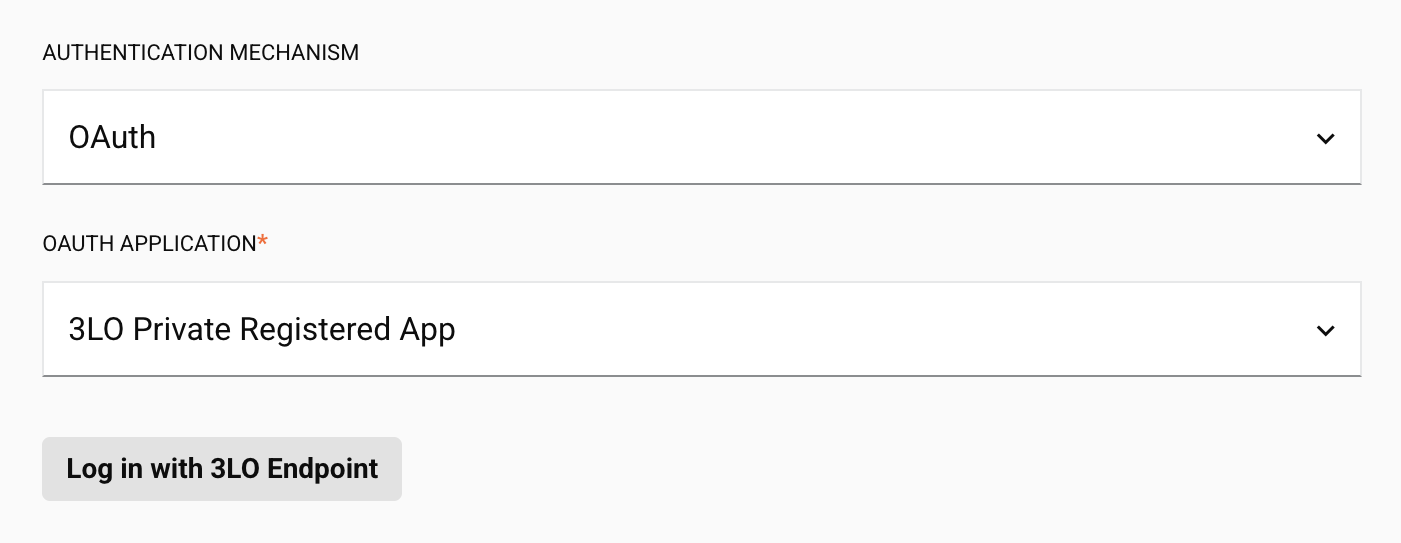
Task: Click the orange required asterisk
Action: coord(263,243)
